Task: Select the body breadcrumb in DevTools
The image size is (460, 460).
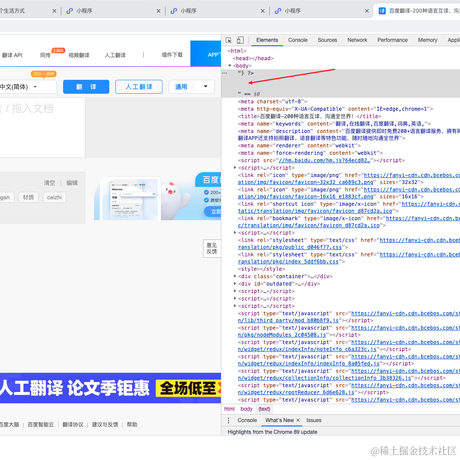Action: (x=246, y=409)
